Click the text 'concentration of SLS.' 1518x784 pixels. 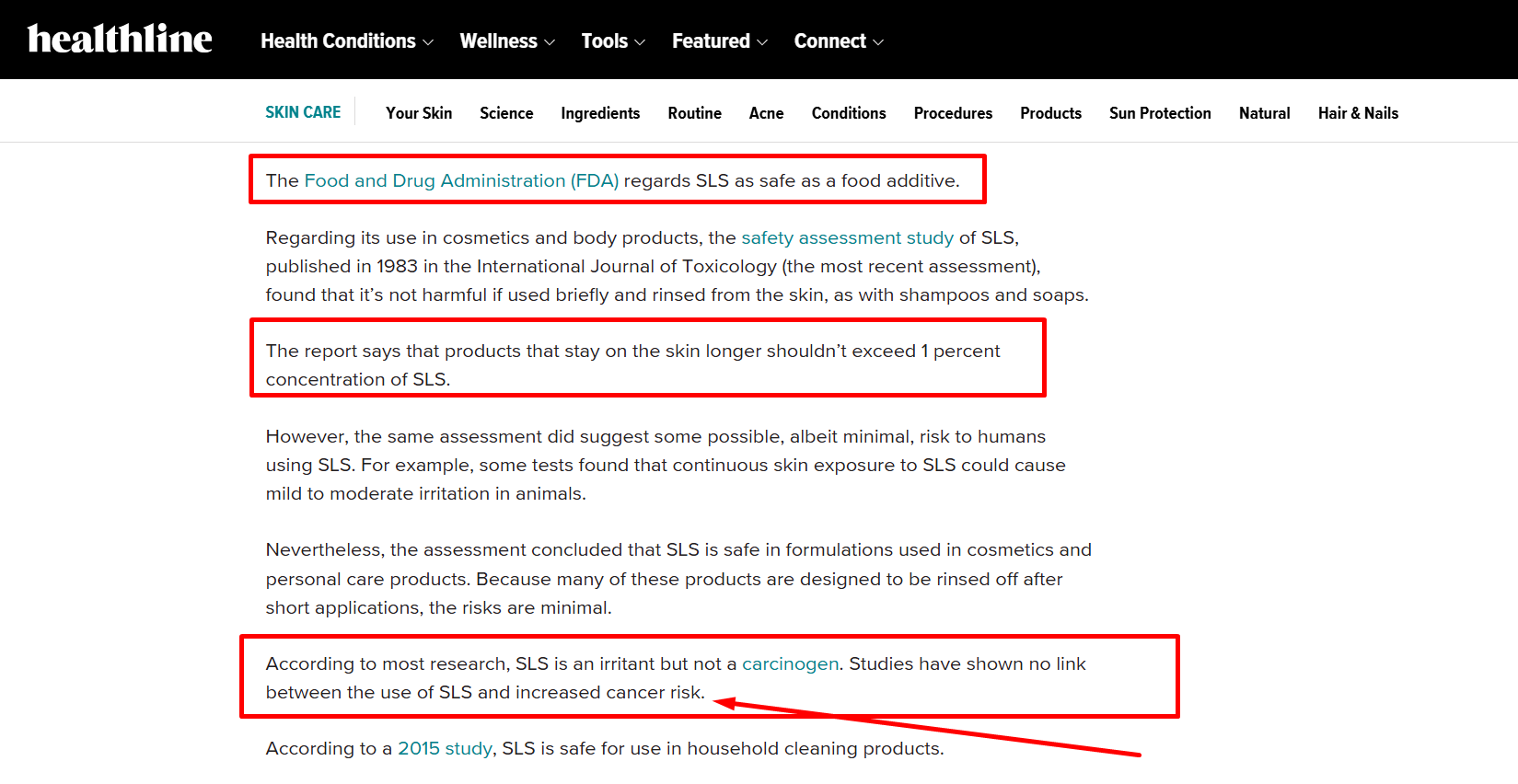tap(358, 379)
